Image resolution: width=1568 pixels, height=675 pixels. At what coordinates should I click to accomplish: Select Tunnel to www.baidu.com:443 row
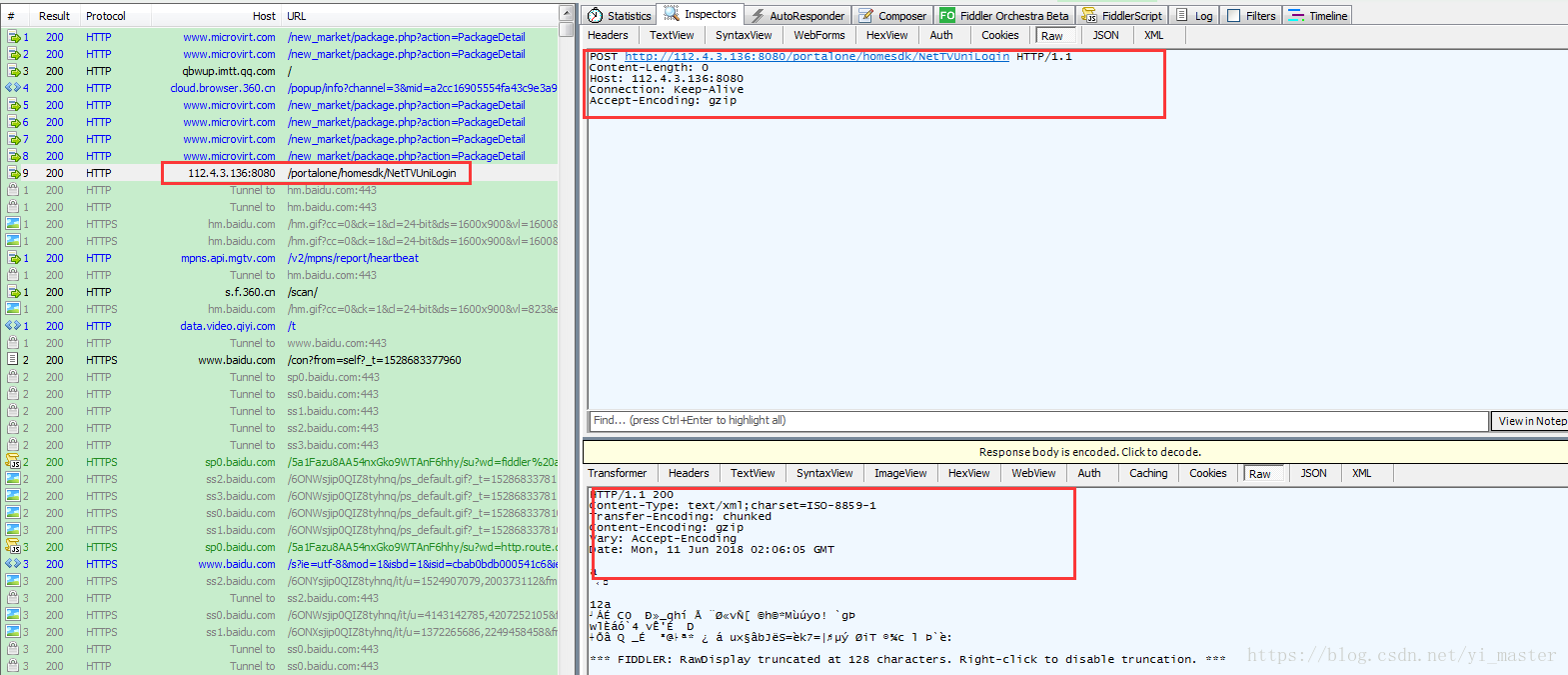(280, 343)
